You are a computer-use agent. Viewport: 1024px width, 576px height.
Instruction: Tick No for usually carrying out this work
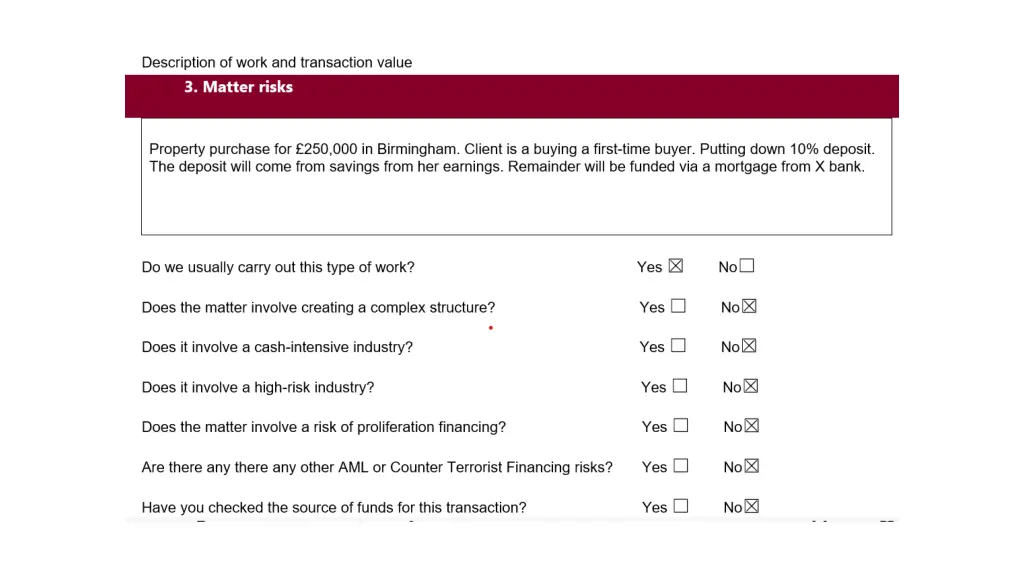[x=747, y=266]
